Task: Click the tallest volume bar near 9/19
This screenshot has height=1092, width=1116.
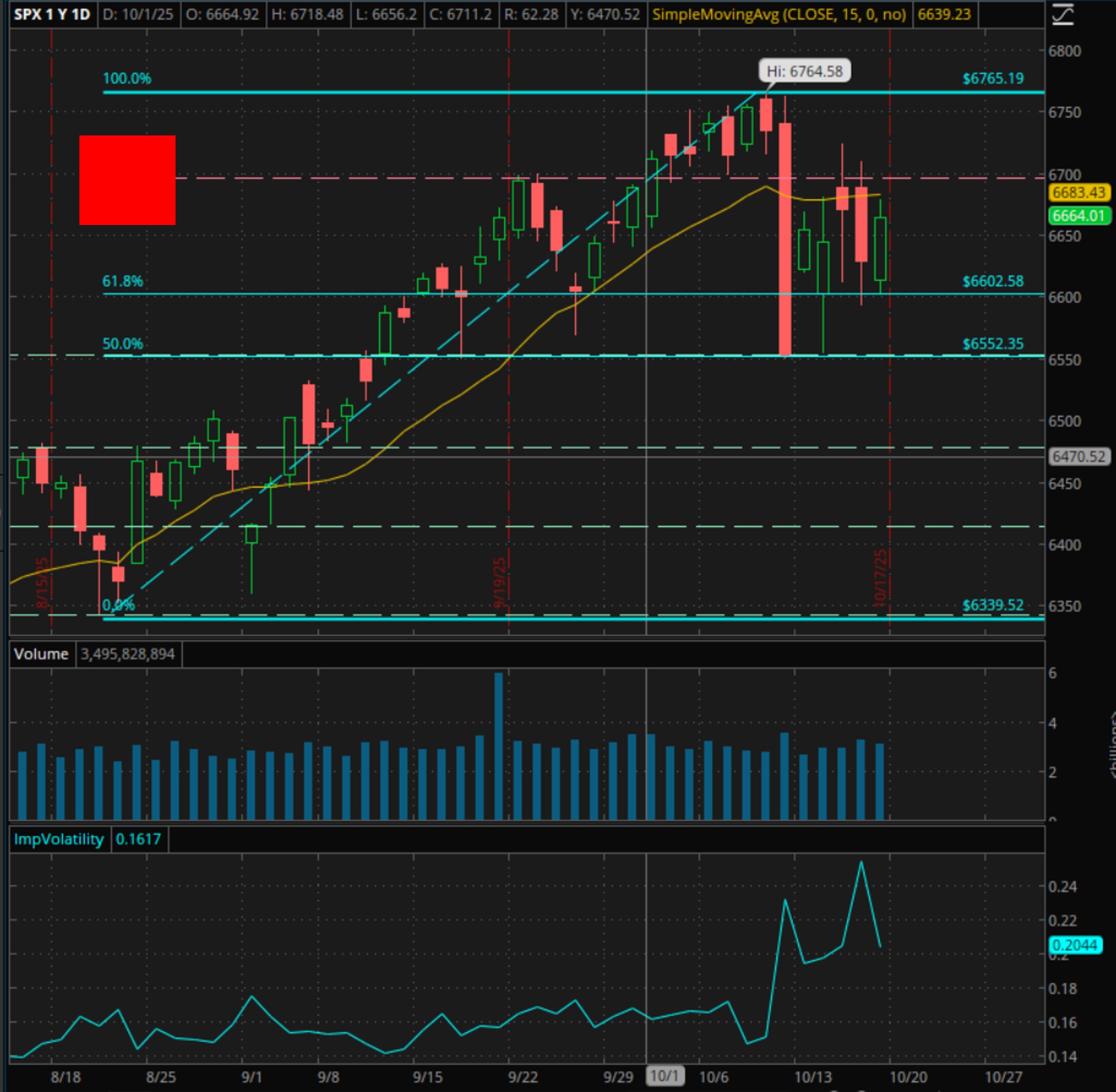Action: click(x=498, y=746)
